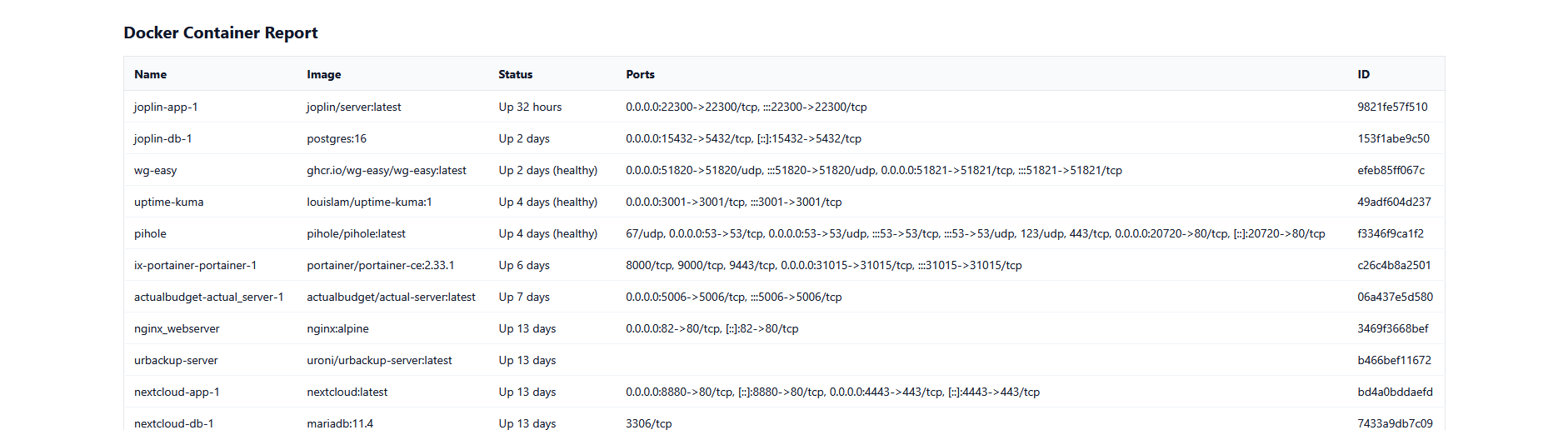The width and height of the screenshot is (1568, 430).
Task: Click the Ports column header
Action: (x=641, y=74)
